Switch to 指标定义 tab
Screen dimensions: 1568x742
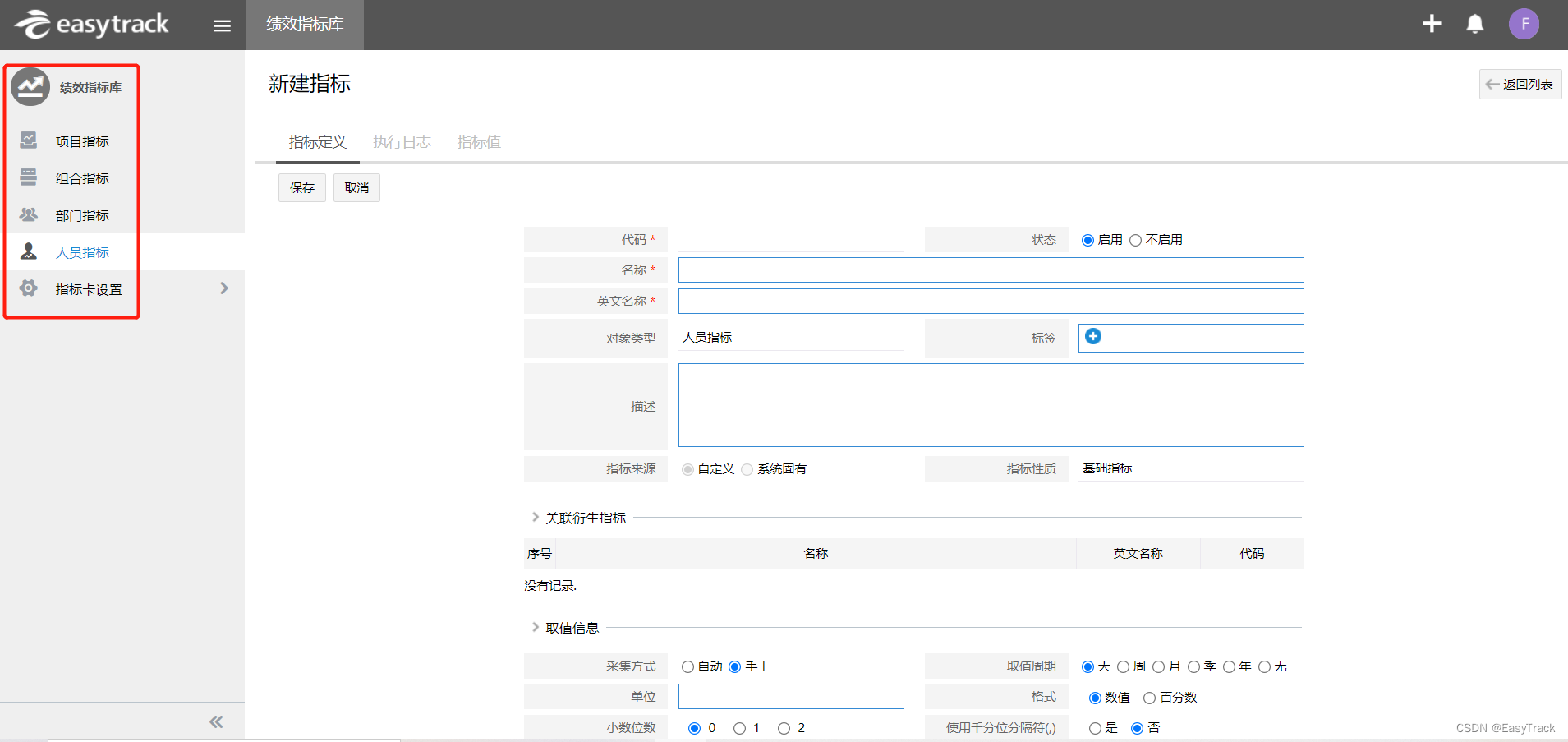pyautogui.click(x=318, y=142)
